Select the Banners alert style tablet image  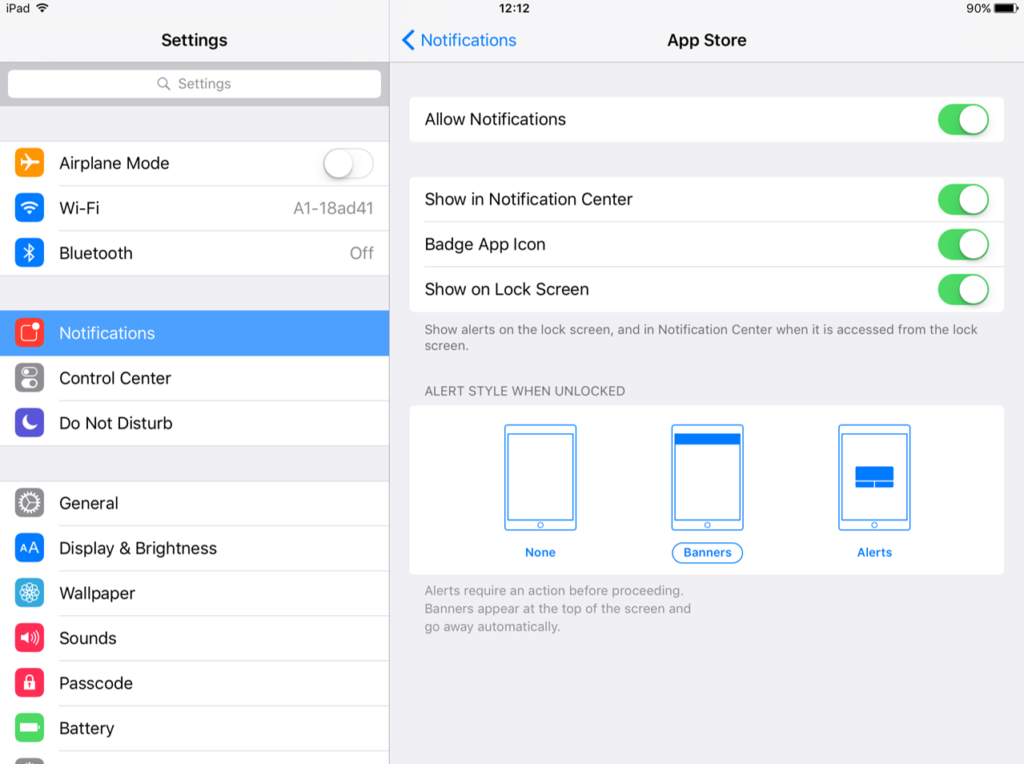707,477
